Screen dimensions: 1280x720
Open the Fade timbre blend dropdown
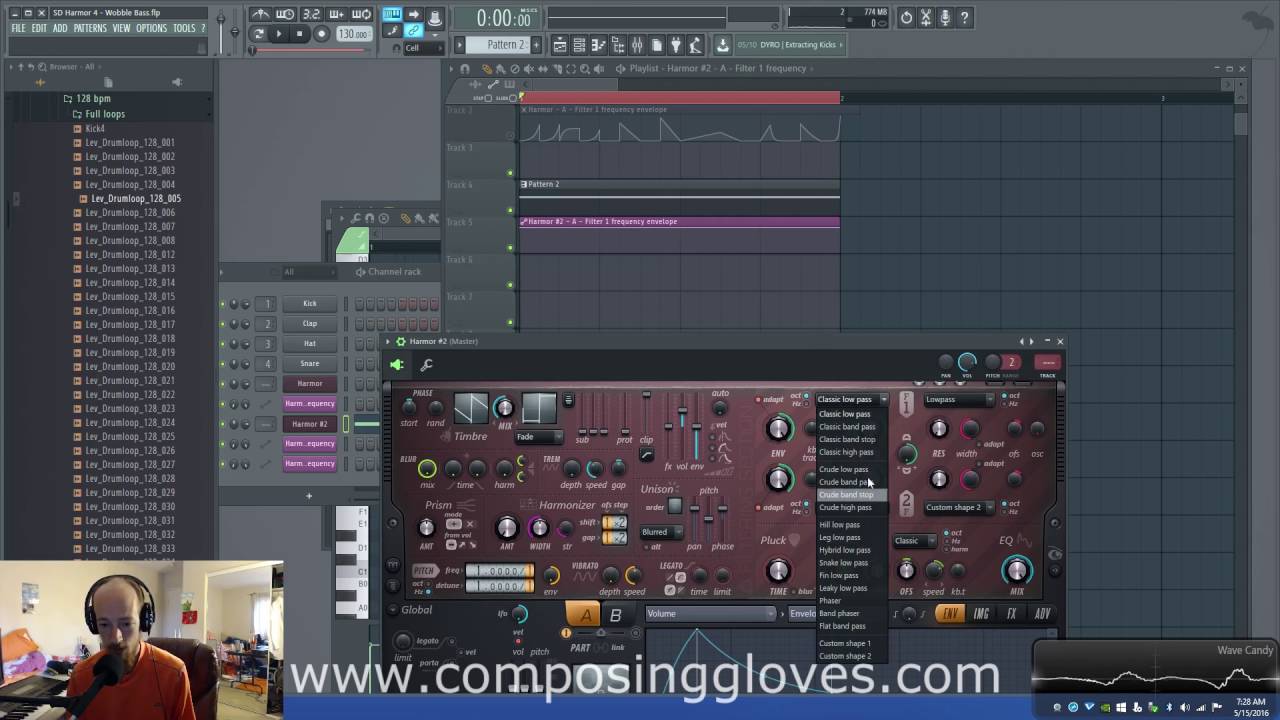[x=538, y=437]
